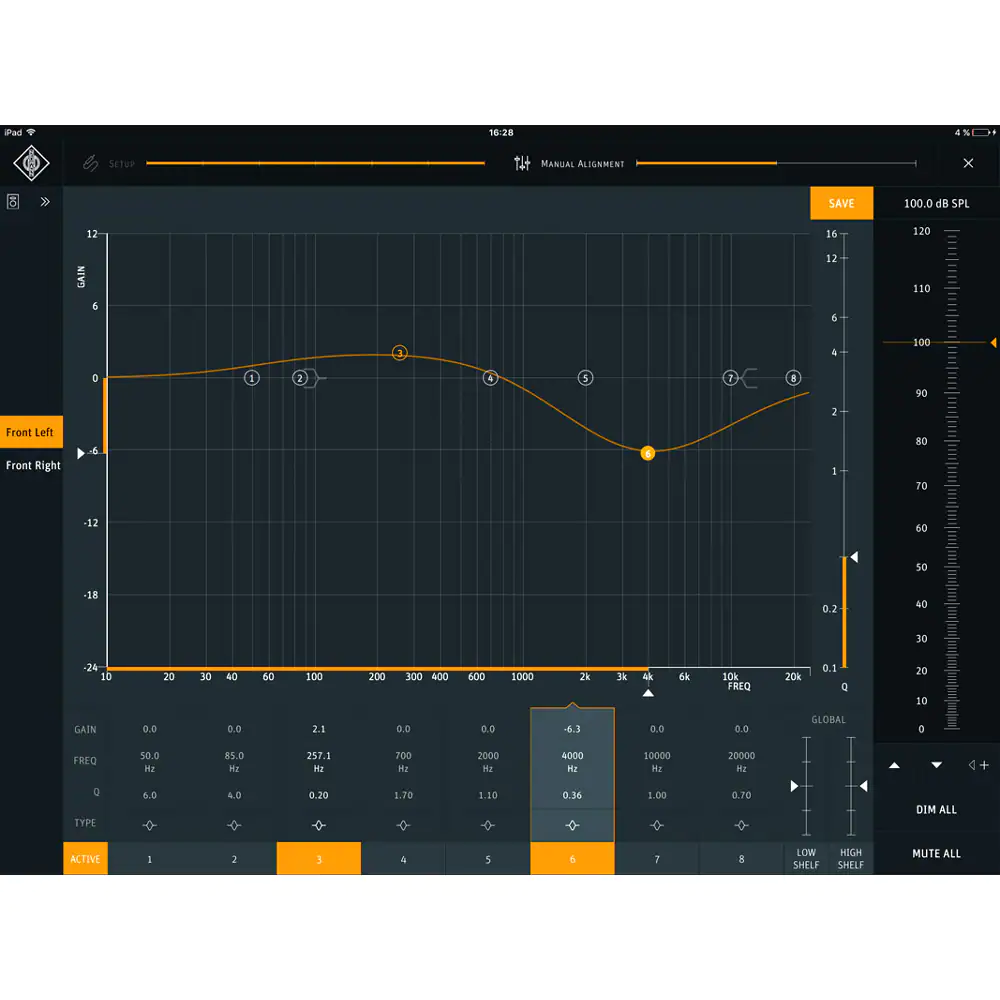Expand the sidebar with double chevron
This screenshot has height=1000, width=1000.
point(45,202)
